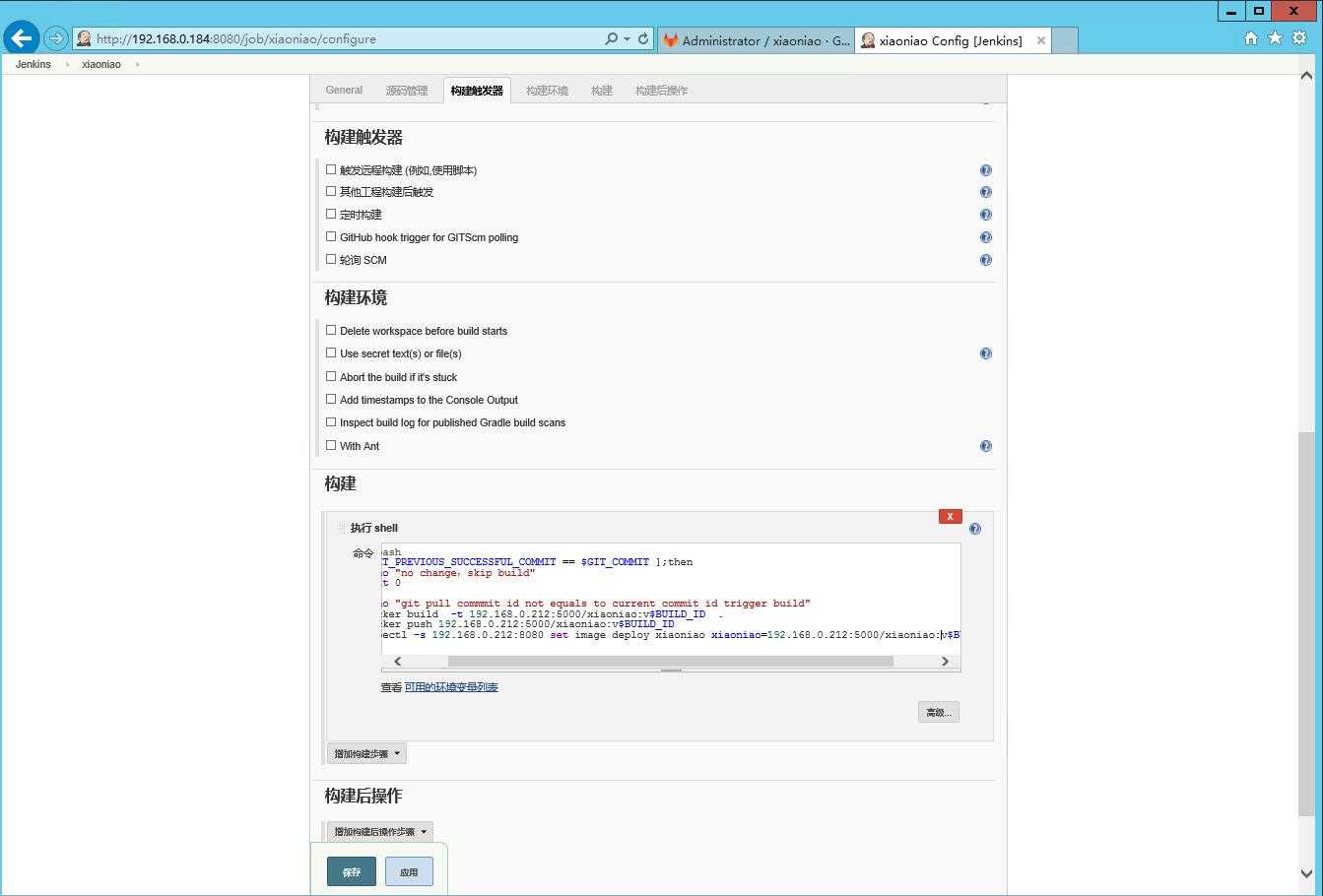Click the page scrollbar down arrow

pyautogui.click(x=1306, y=873)
